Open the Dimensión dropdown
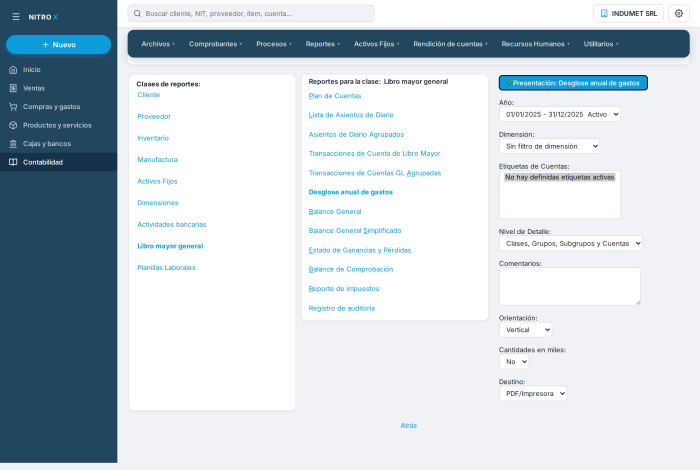This screenshot has width=700, height=470. click(x=549, y=146)
